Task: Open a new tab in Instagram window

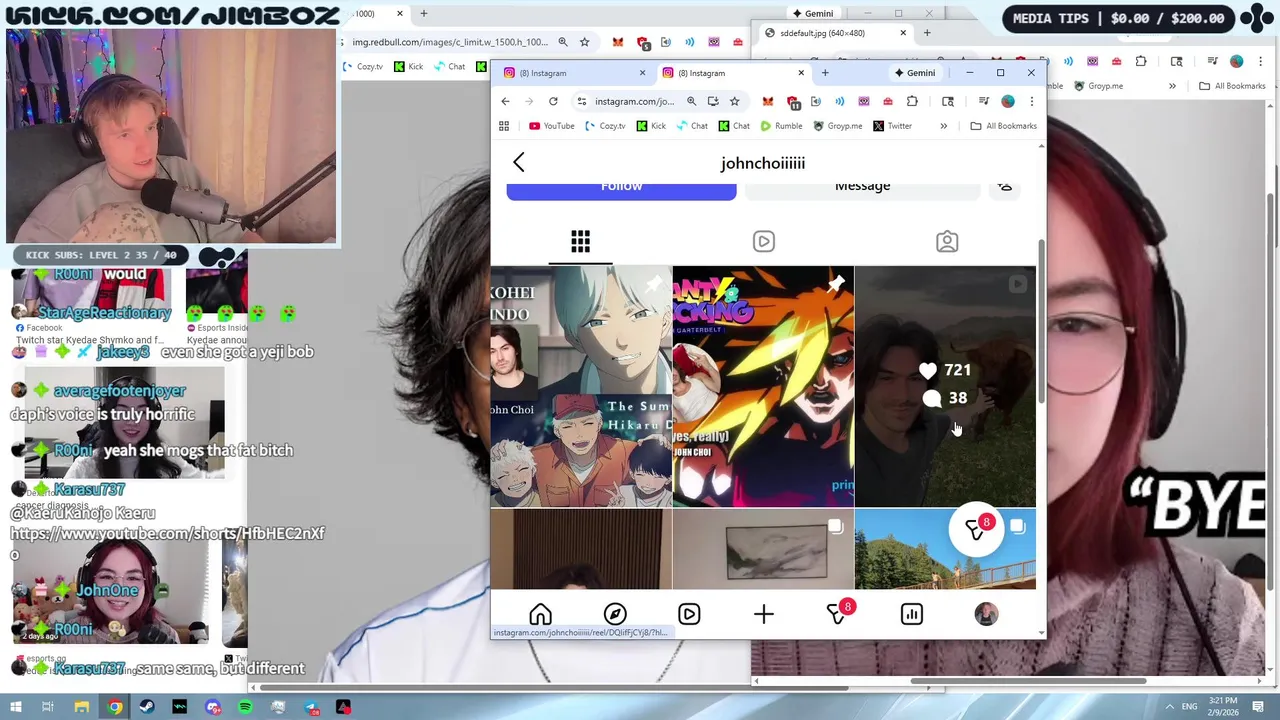Action: pyautogui.click(x=825, y=73)
